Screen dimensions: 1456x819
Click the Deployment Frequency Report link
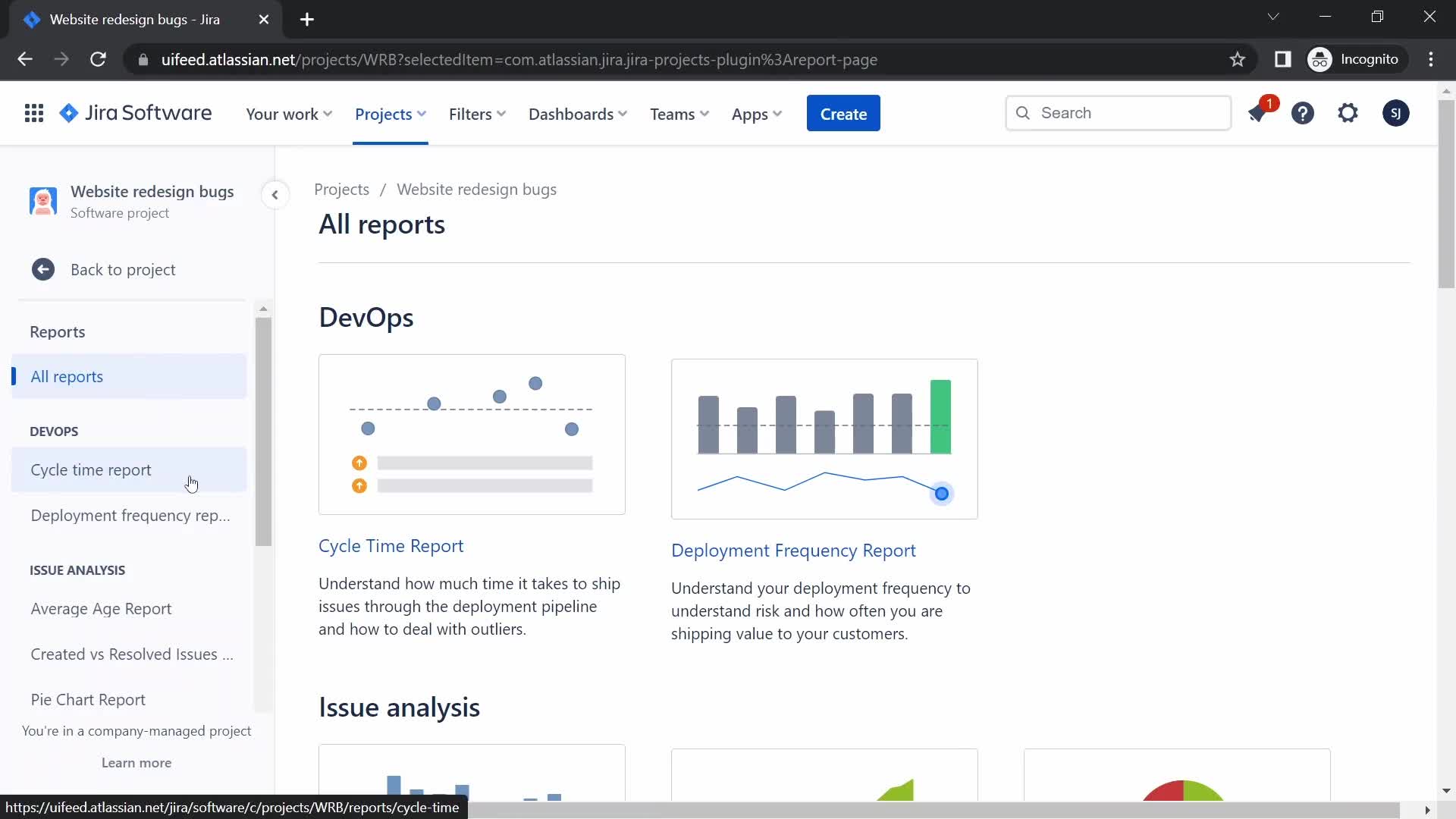click(794, 550)
